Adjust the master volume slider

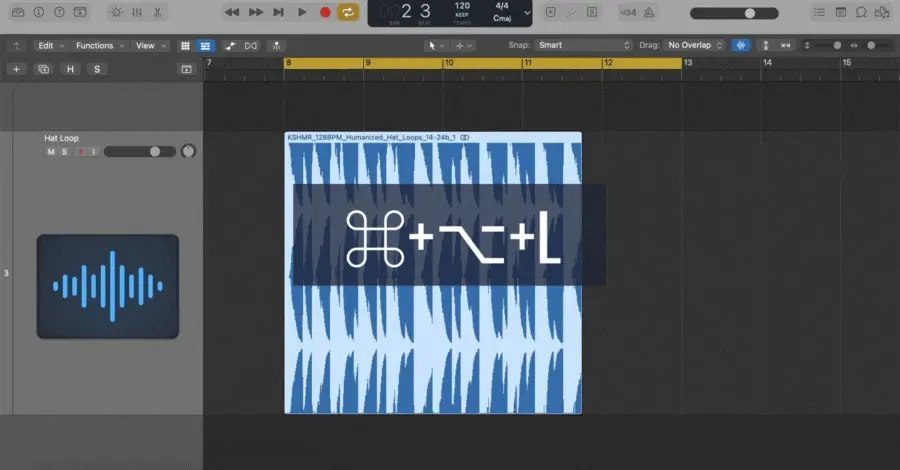[x=734, y=13]
